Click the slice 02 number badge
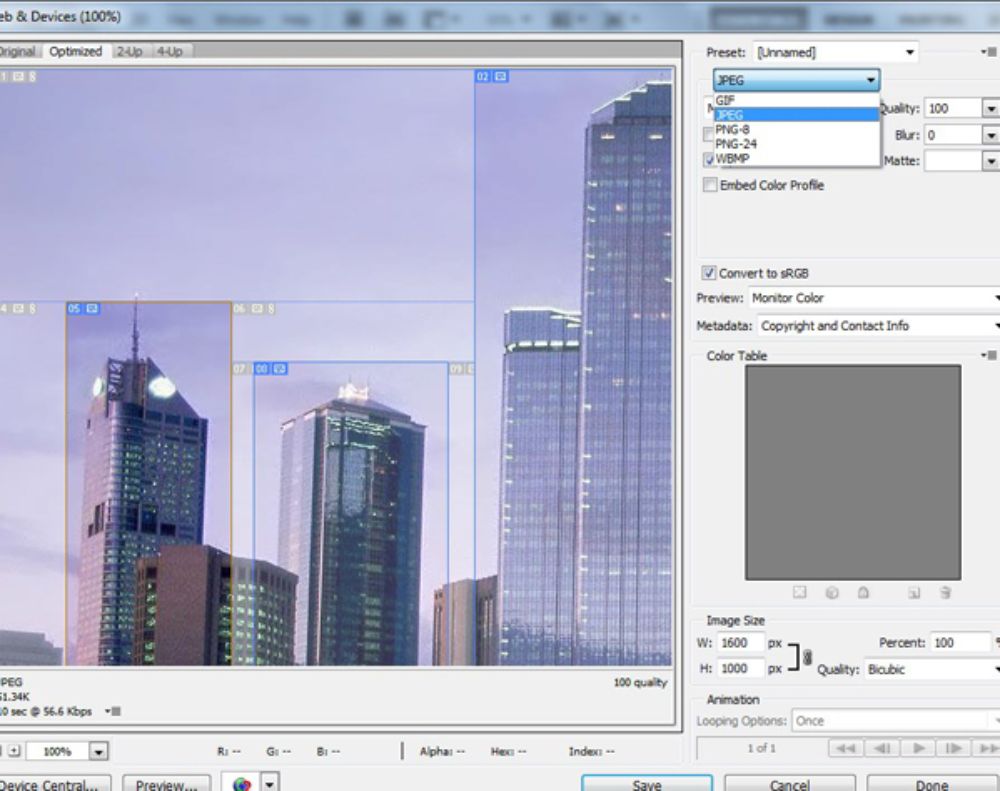 pos(483,77)
